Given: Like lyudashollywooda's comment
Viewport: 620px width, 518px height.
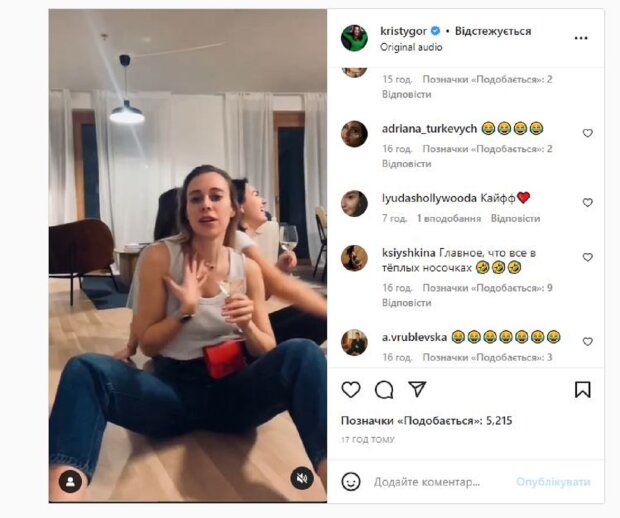Looking at the screenshot, I should pos(588,202).
